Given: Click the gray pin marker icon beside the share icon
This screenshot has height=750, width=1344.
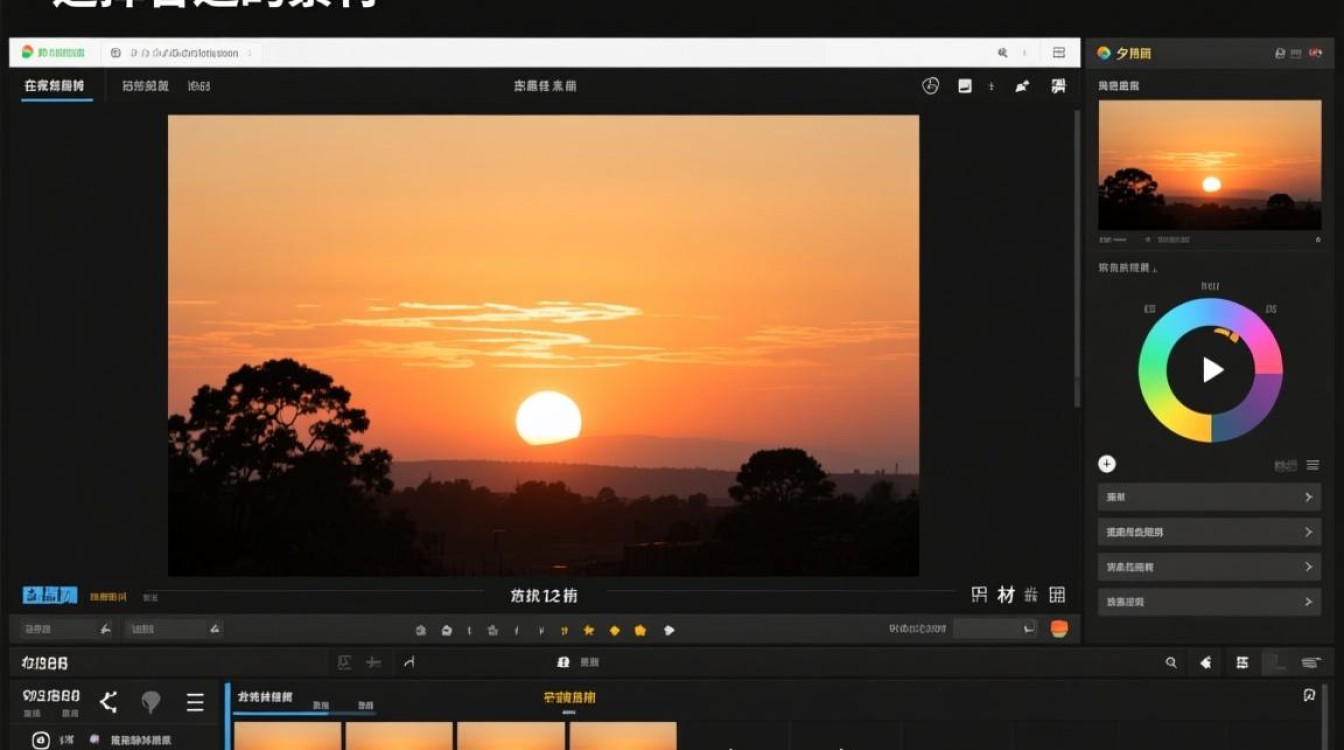Looking at the screenshot, I should [151, 702].
